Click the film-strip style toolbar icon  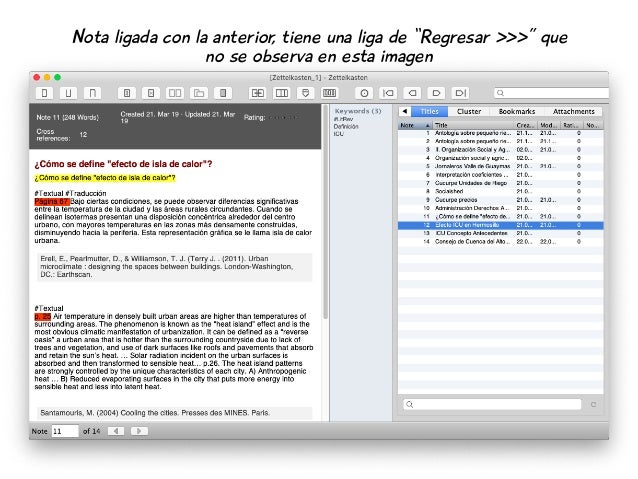coord(330,93)
